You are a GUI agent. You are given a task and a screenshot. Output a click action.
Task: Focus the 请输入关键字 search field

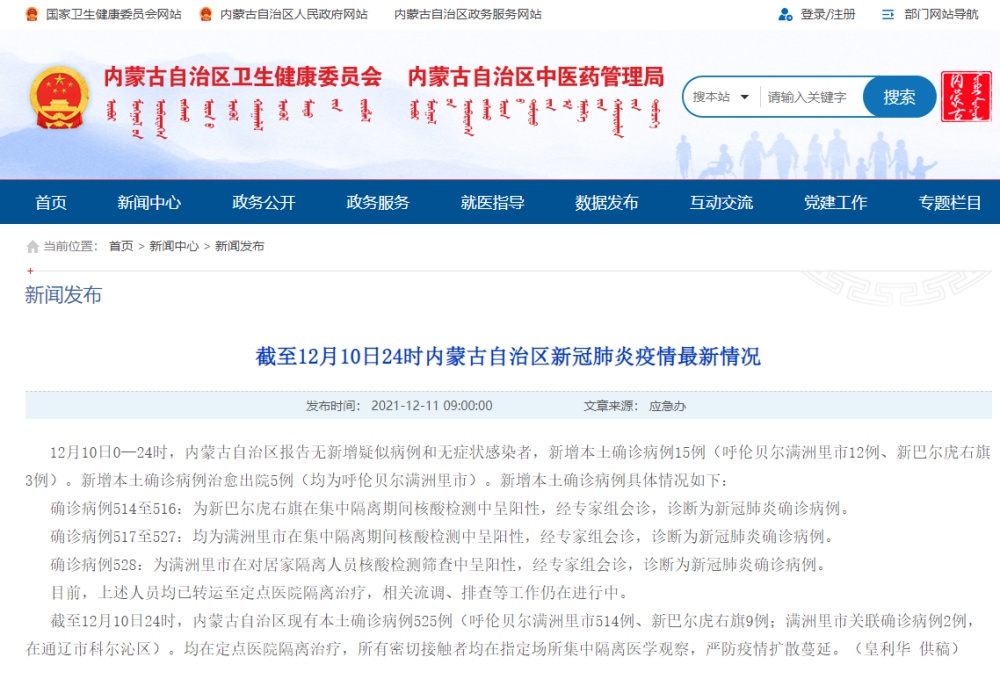tap(810, 97)
